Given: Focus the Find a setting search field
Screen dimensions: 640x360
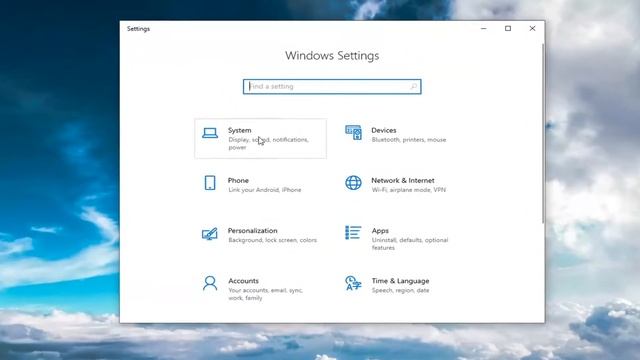Looking at the screenshot, I should pos(332,87).
